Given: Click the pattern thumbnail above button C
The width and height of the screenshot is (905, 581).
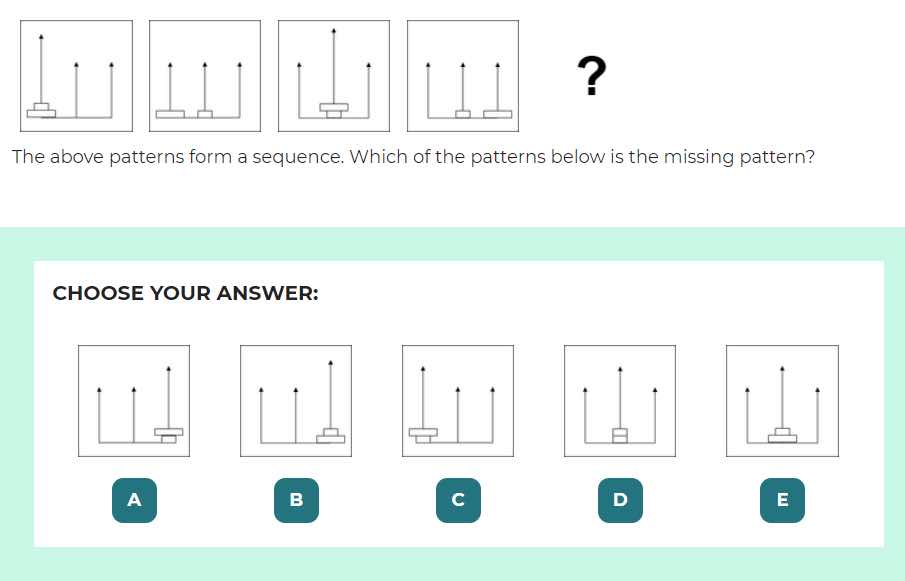Looking at the screenshot, I should point(457,399).
